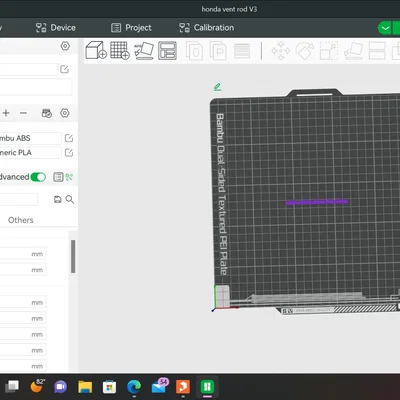This screenshot has width=400, height=400.
Task: Click the AMS filament sync icon
Action: coord(47,113)
